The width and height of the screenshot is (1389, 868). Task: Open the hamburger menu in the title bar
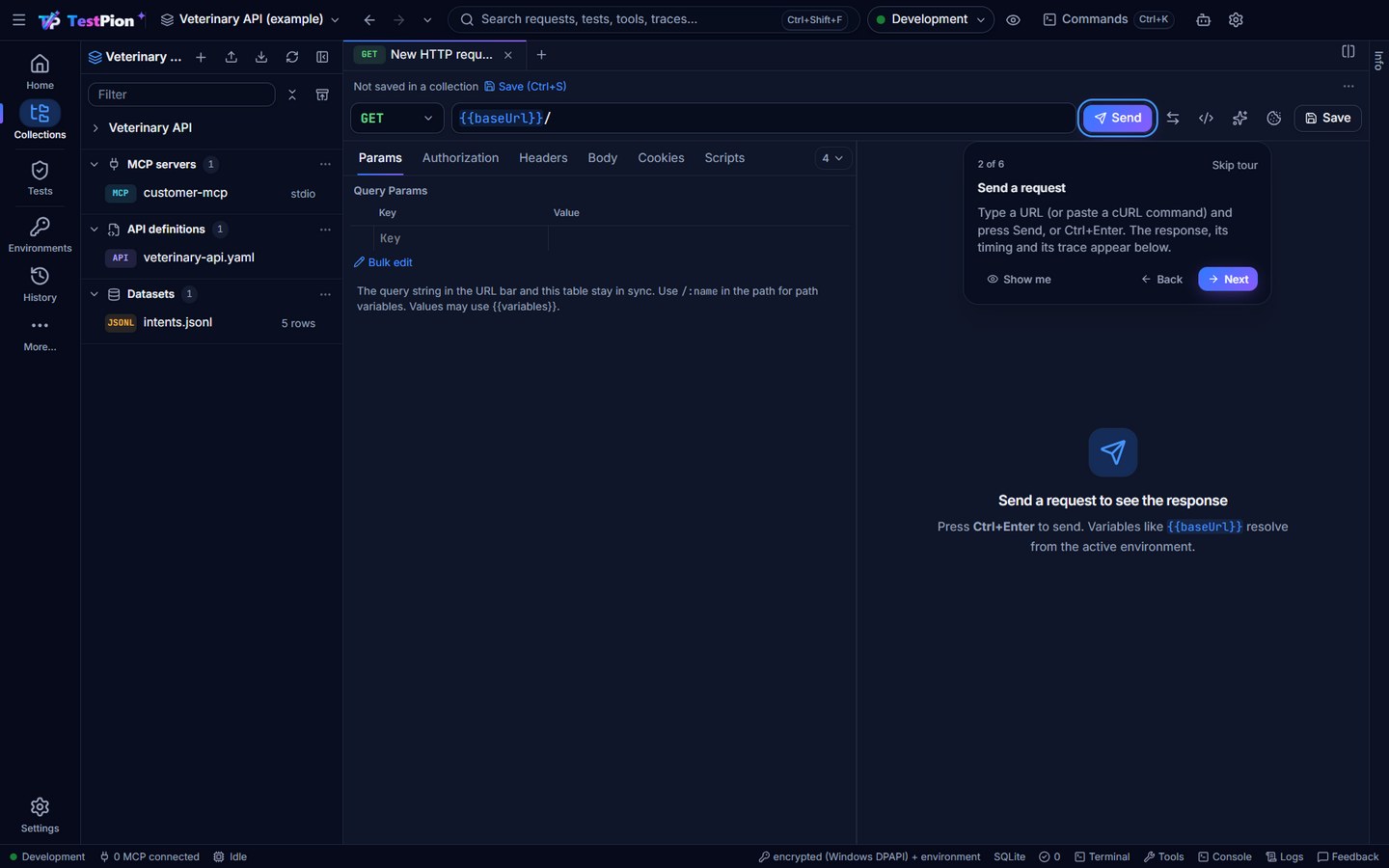point(18,19)
